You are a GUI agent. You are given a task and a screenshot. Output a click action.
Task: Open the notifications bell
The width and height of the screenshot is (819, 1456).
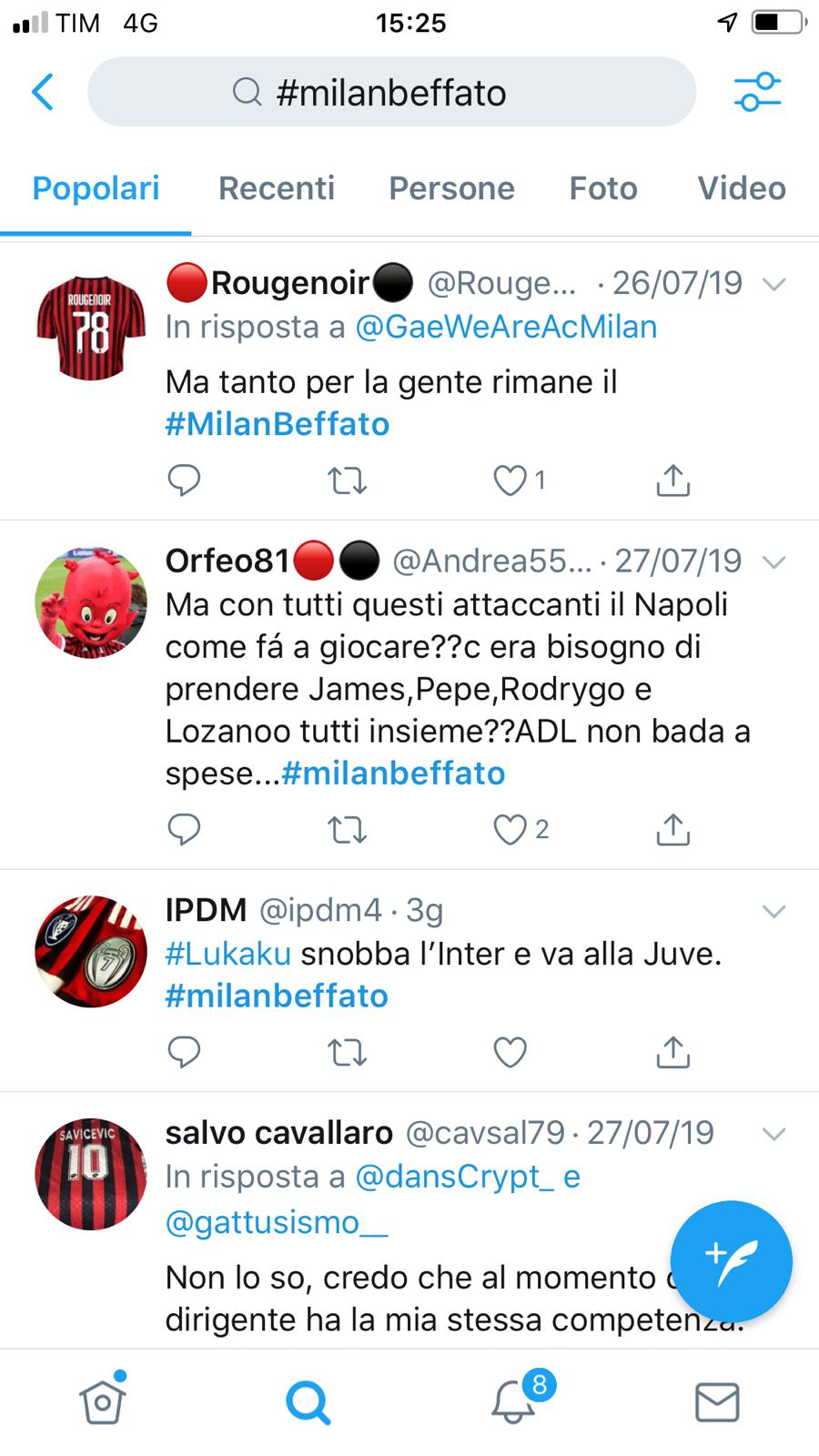[x=514, y=1401]
